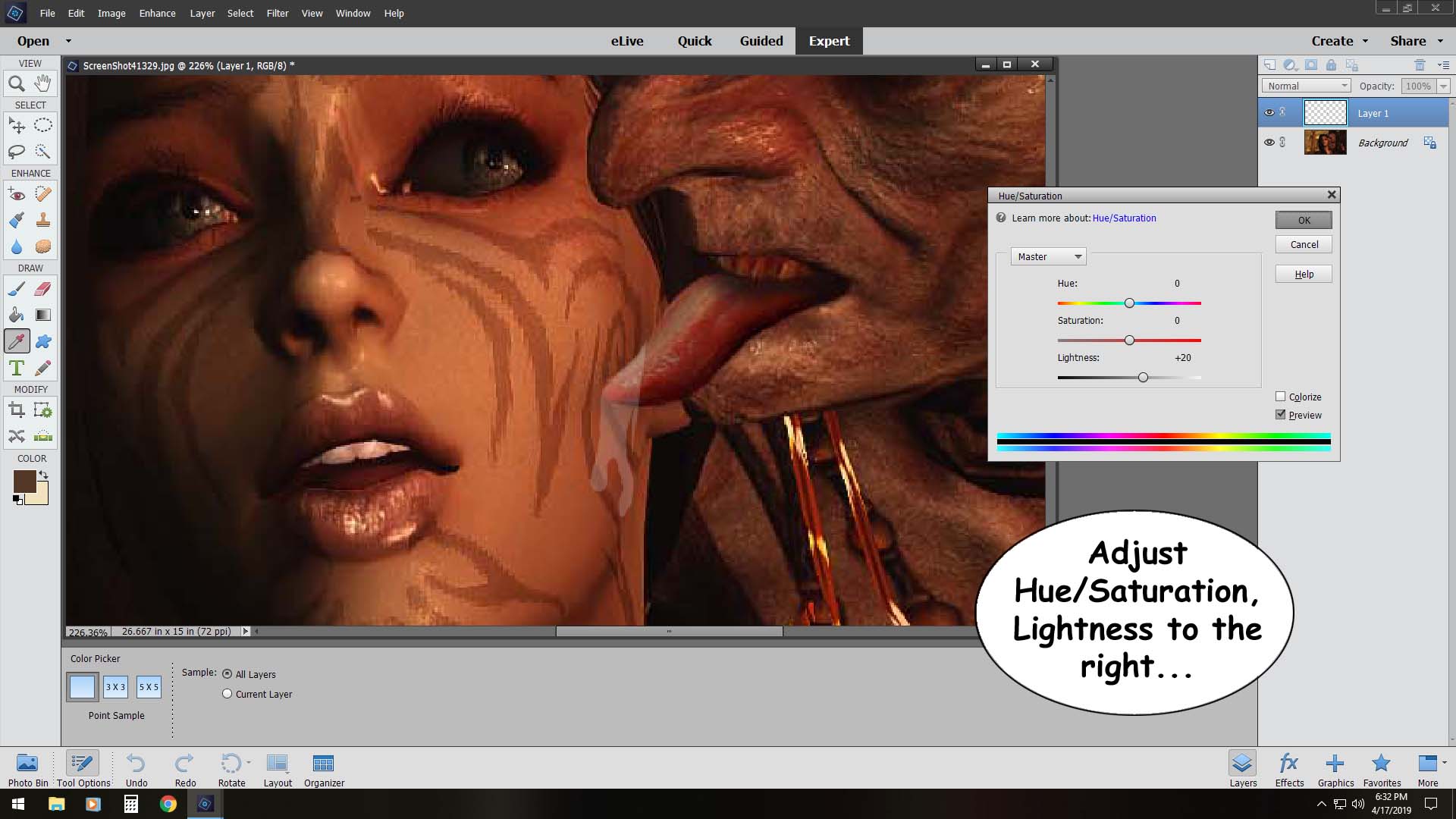Select the Clone Stamp tool
The width and height of the screenshot is (1456, 819).
43,221
